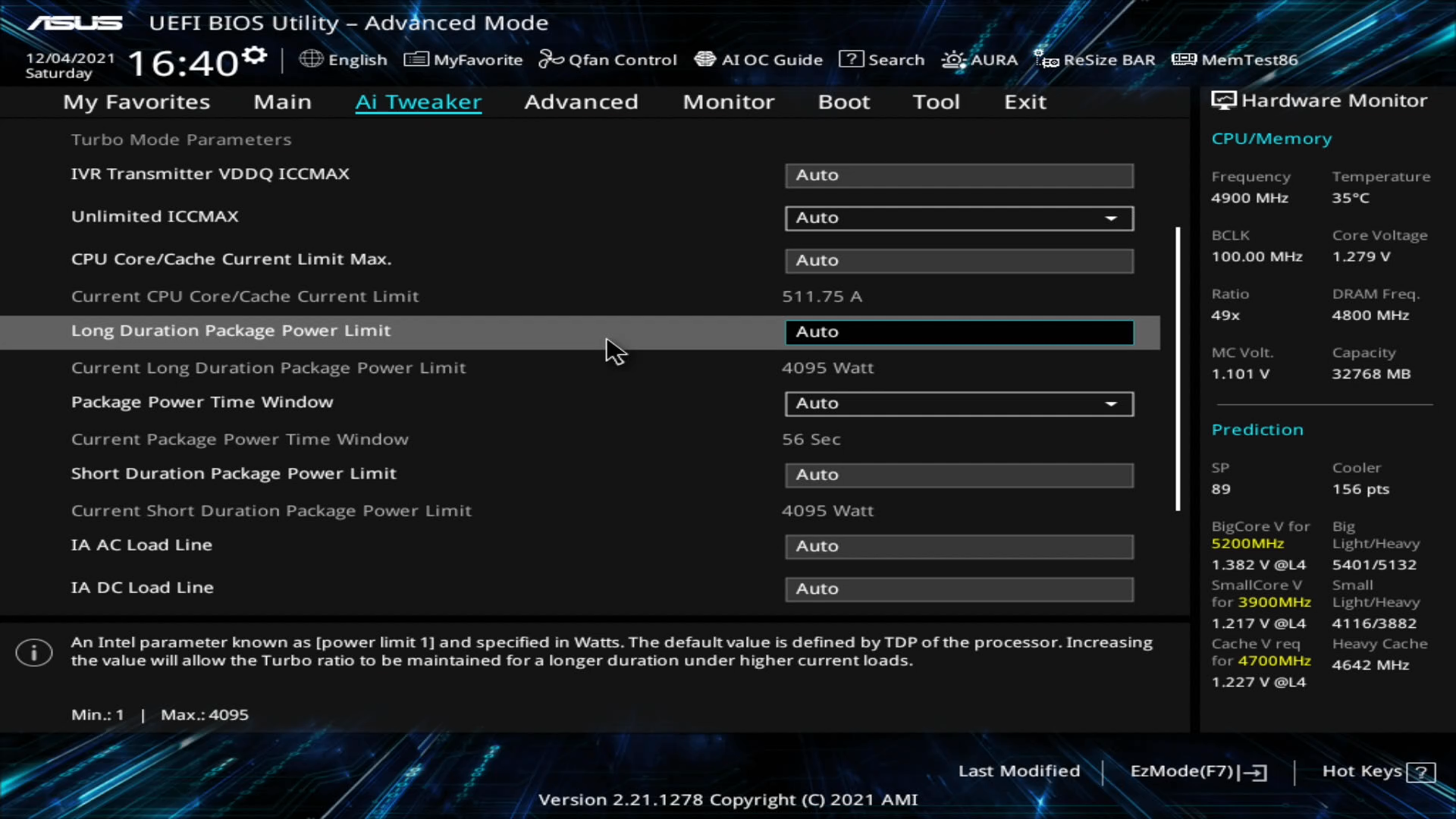Screen dimensions: 1456x819
Task: Click Min.: 1 range hint
Action: 97,715
